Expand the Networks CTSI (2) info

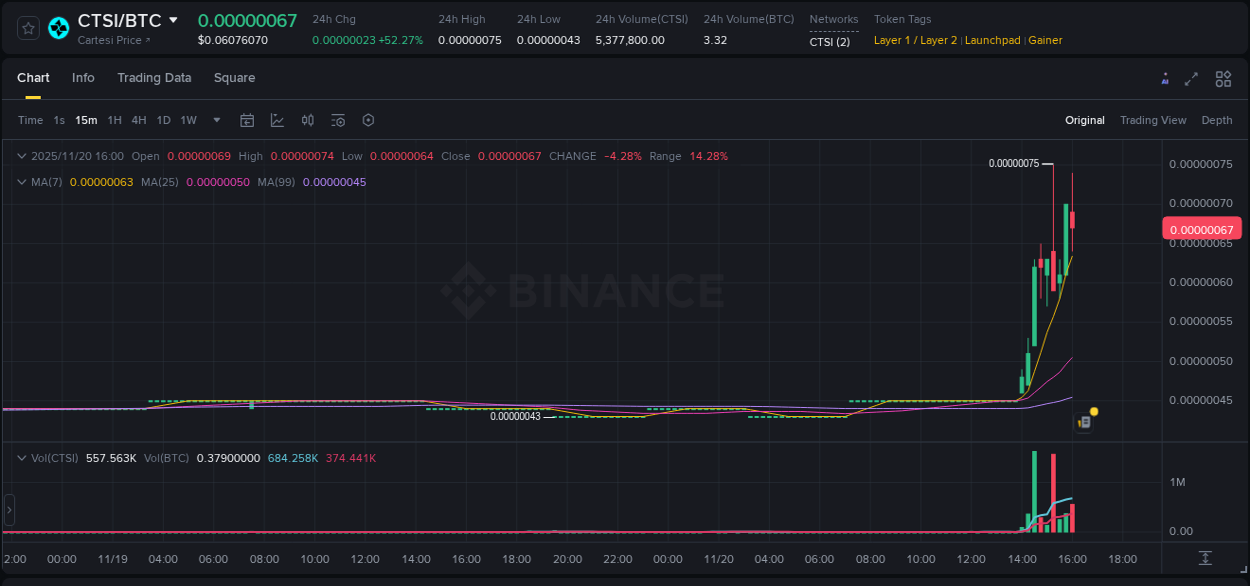tap(830, 40)
